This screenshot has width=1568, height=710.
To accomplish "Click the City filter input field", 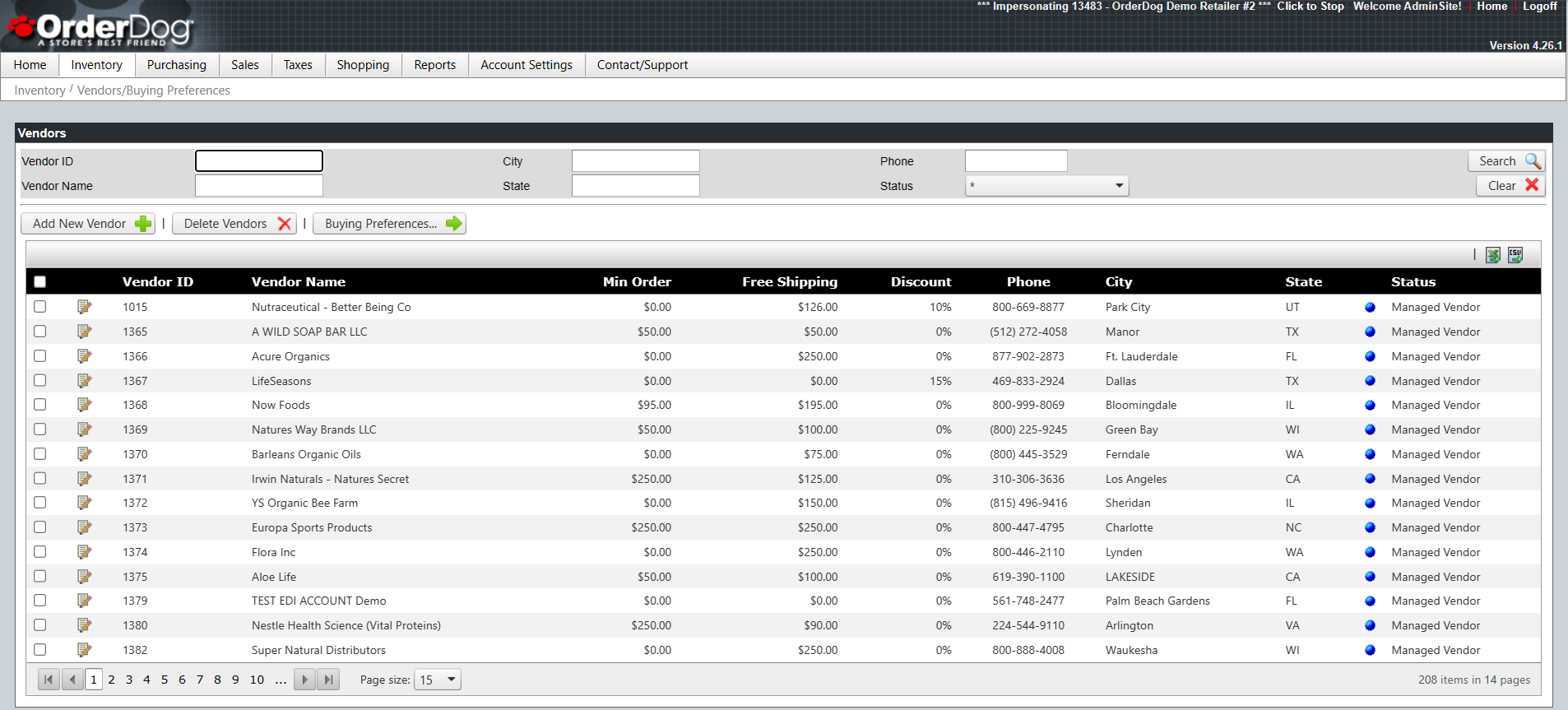I will pos(636,161).
